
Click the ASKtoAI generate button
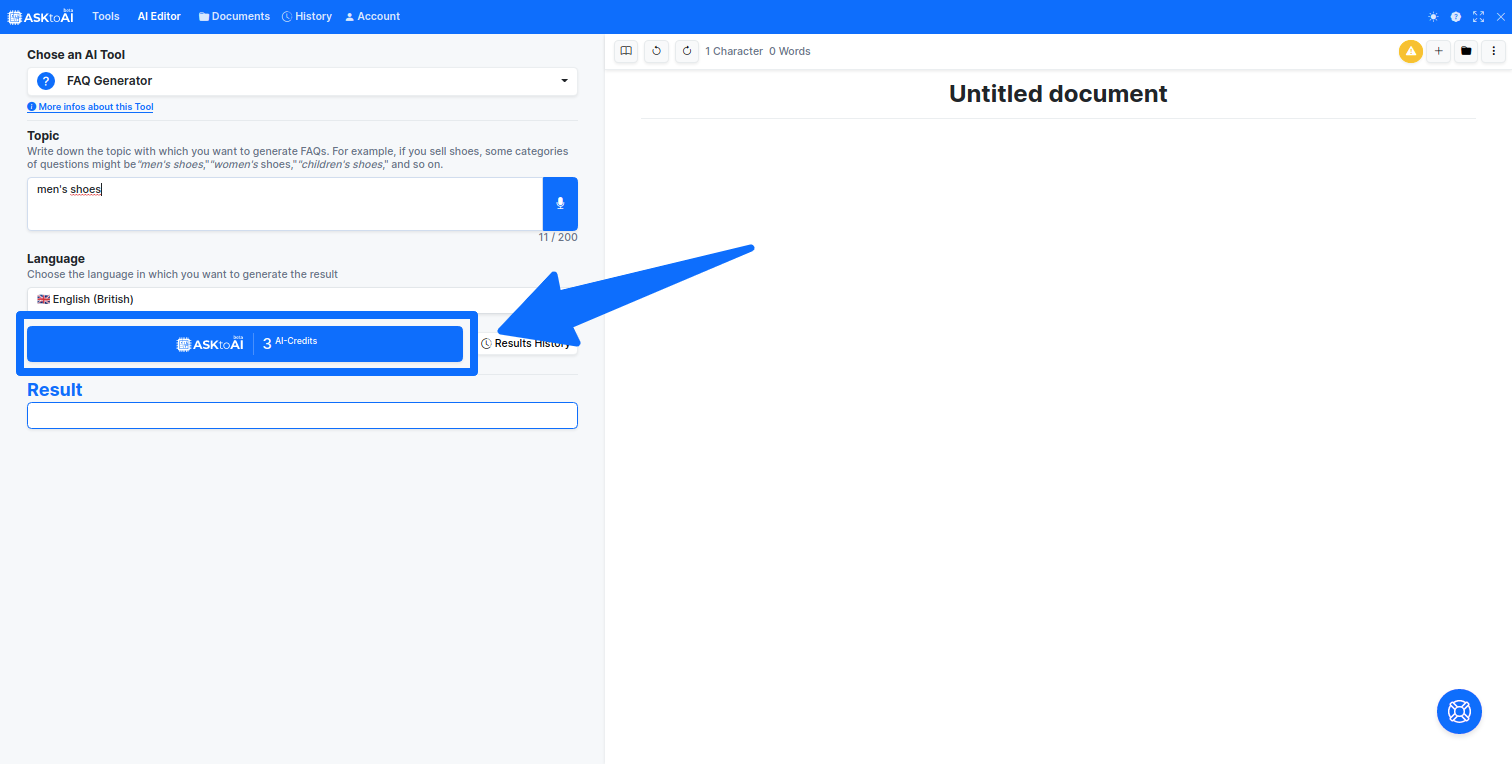[x=245, y=343]
